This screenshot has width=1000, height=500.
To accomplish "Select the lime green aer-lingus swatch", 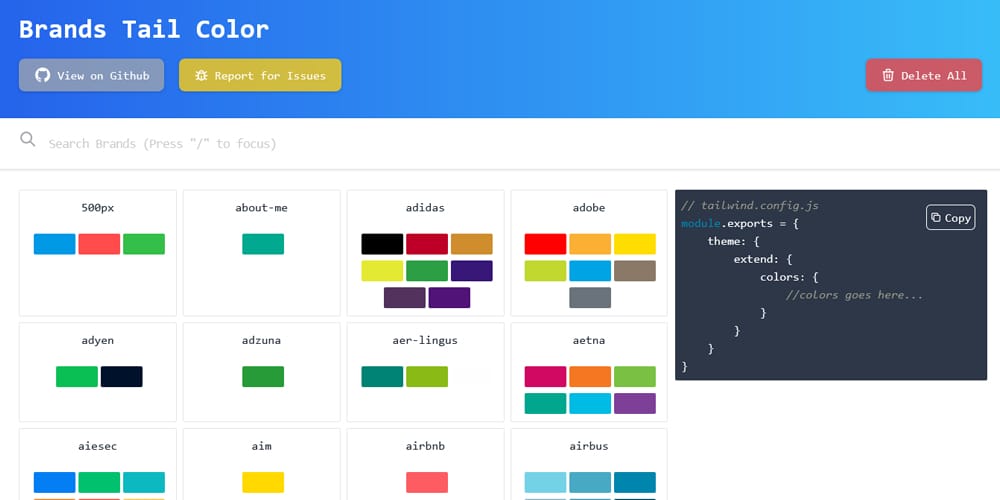I will point(427,376).
